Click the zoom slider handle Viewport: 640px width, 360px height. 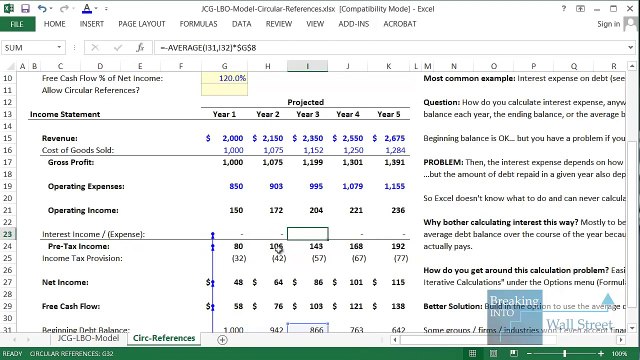point(565,353)
